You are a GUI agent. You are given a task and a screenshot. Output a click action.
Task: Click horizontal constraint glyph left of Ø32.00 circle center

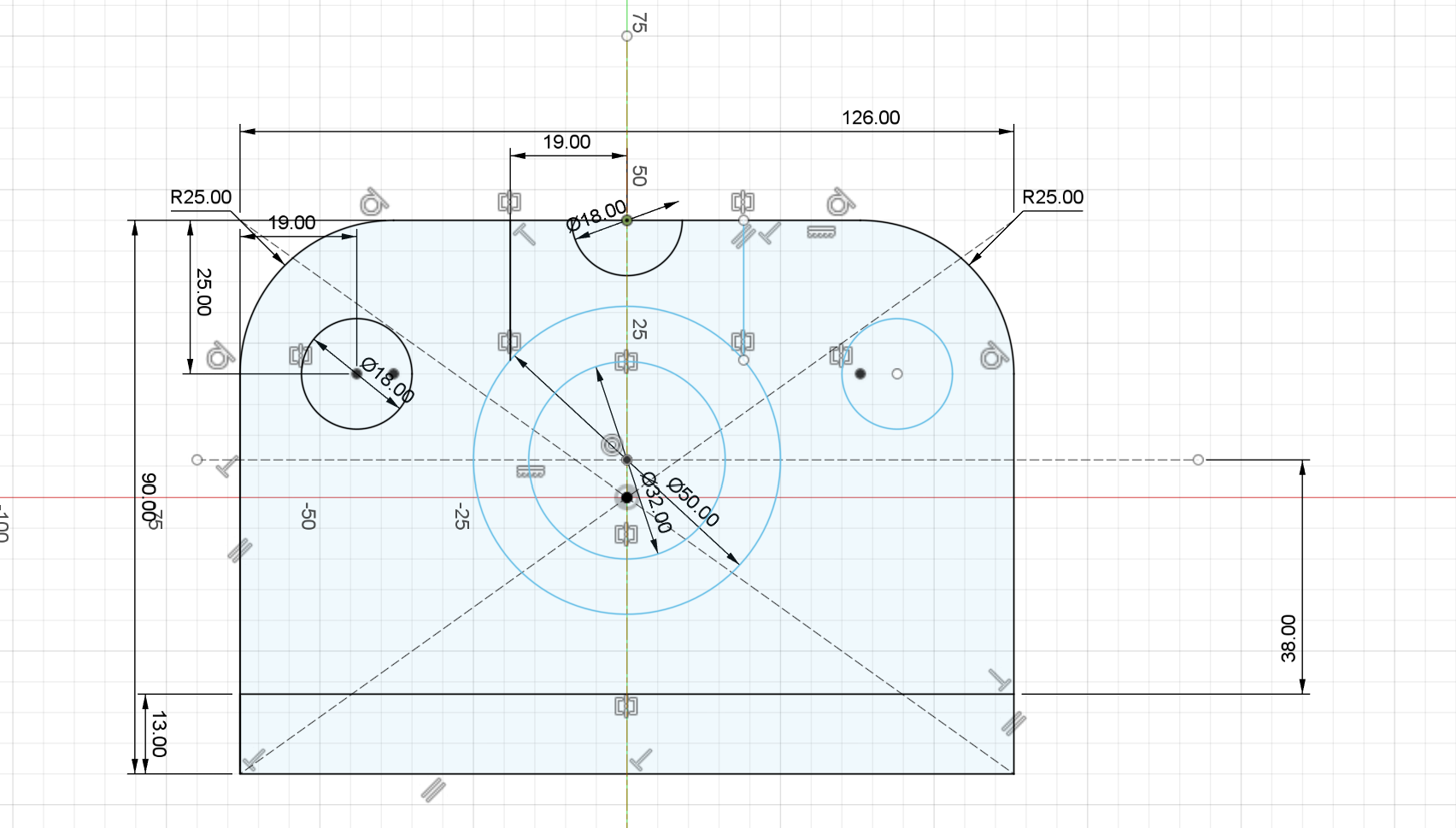531,472
